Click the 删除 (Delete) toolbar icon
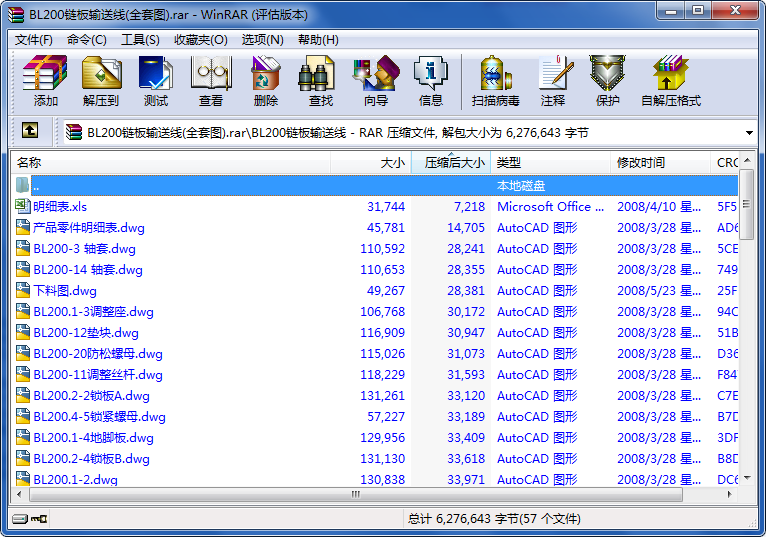Screen dimensions: 766x537 [266, 73]
